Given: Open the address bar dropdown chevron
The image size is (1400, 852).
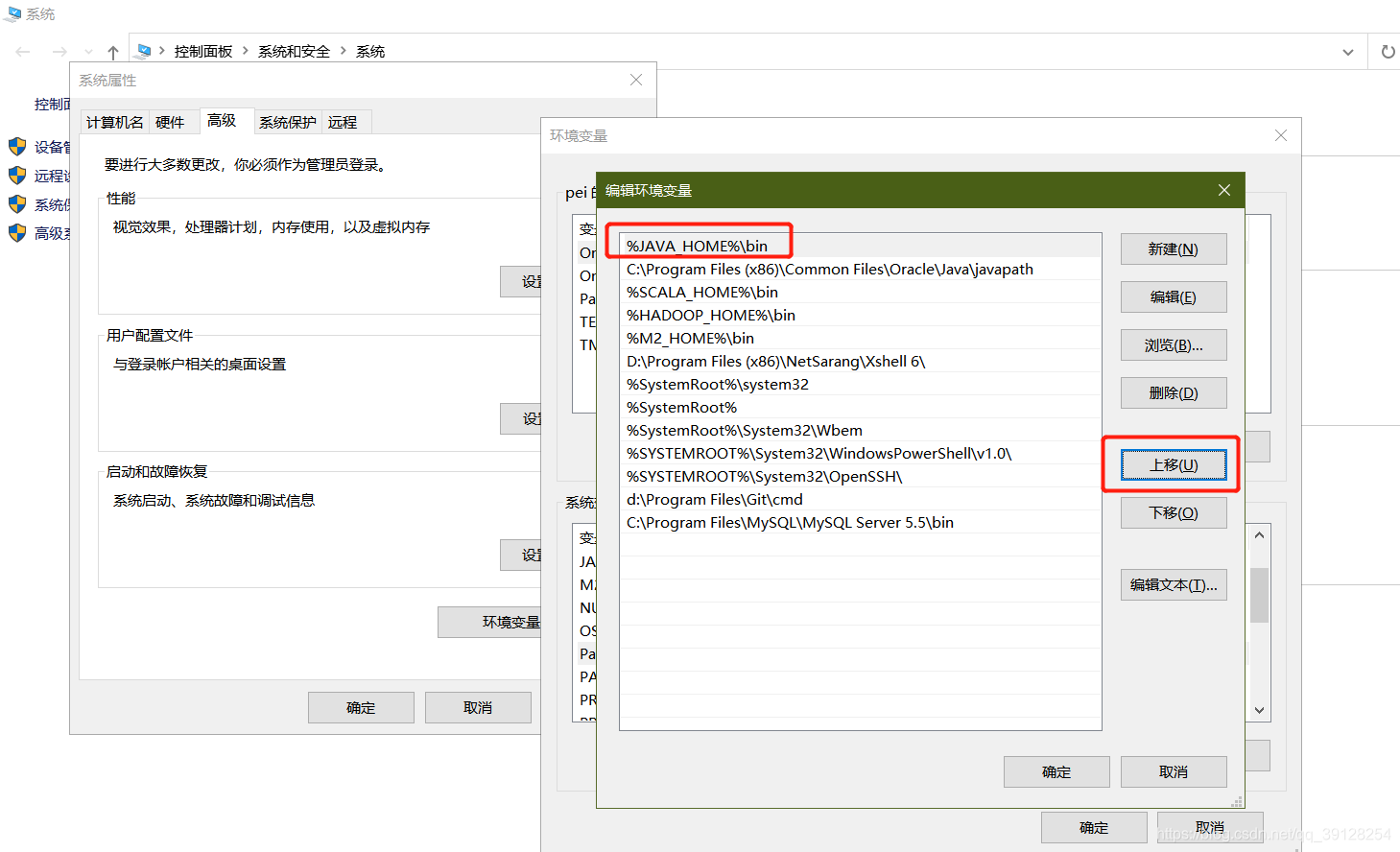Looking at the screenshot, I should 1347,51.
